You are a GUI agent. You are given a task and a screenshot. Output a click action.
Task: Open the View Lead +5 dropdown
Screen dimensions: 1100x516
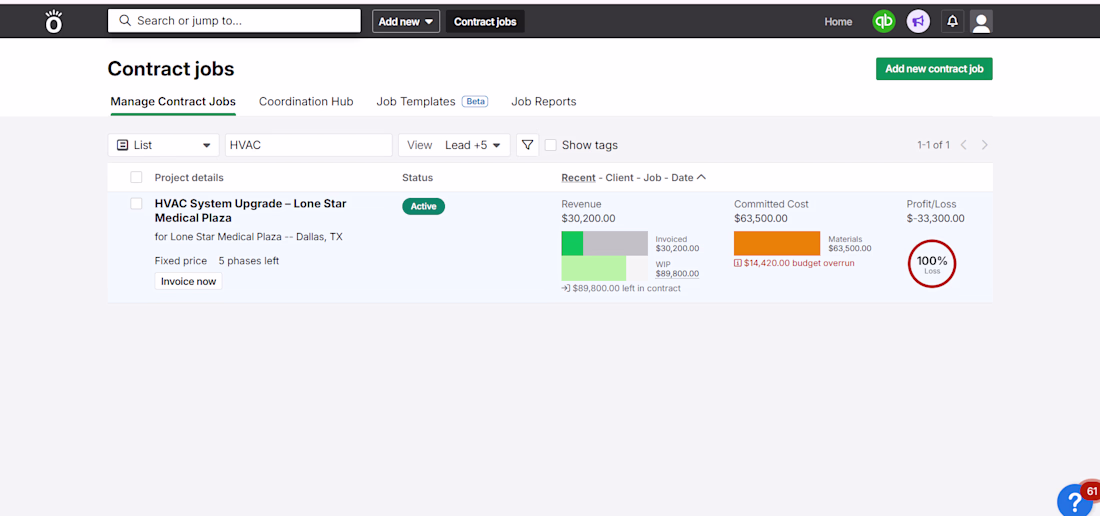[x=455, y=145]
